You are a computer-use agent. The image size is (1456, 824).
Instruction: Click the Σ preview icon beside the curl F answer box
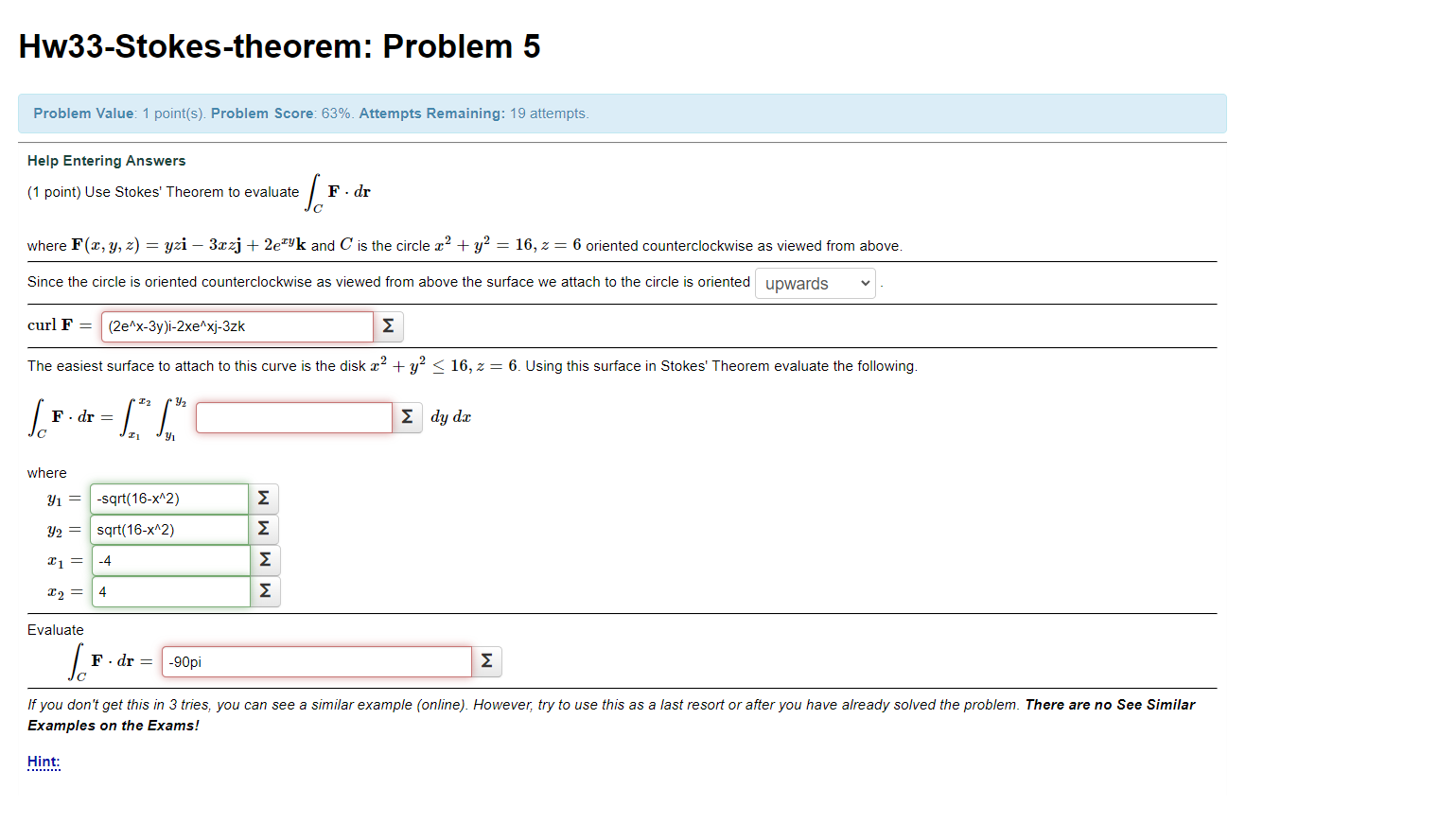click(388, 325)
